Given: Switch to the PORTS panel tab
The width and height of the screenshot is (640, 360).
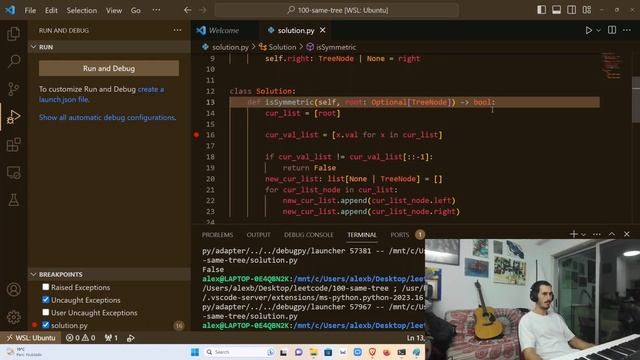Looking at the screenshot, I should coord(400,235).
